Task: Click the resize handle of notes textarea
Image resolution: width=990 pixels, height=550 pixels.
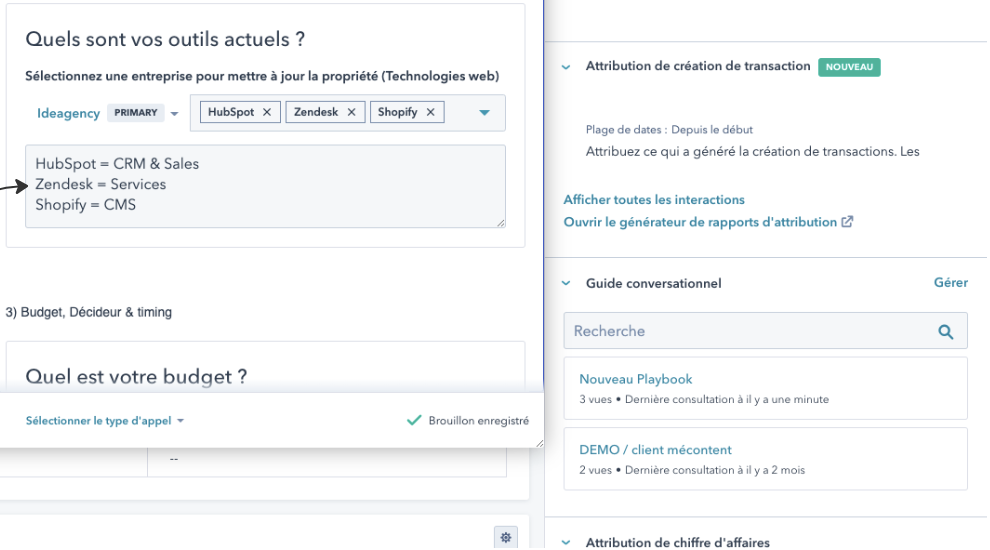Action: pos(501,223)
